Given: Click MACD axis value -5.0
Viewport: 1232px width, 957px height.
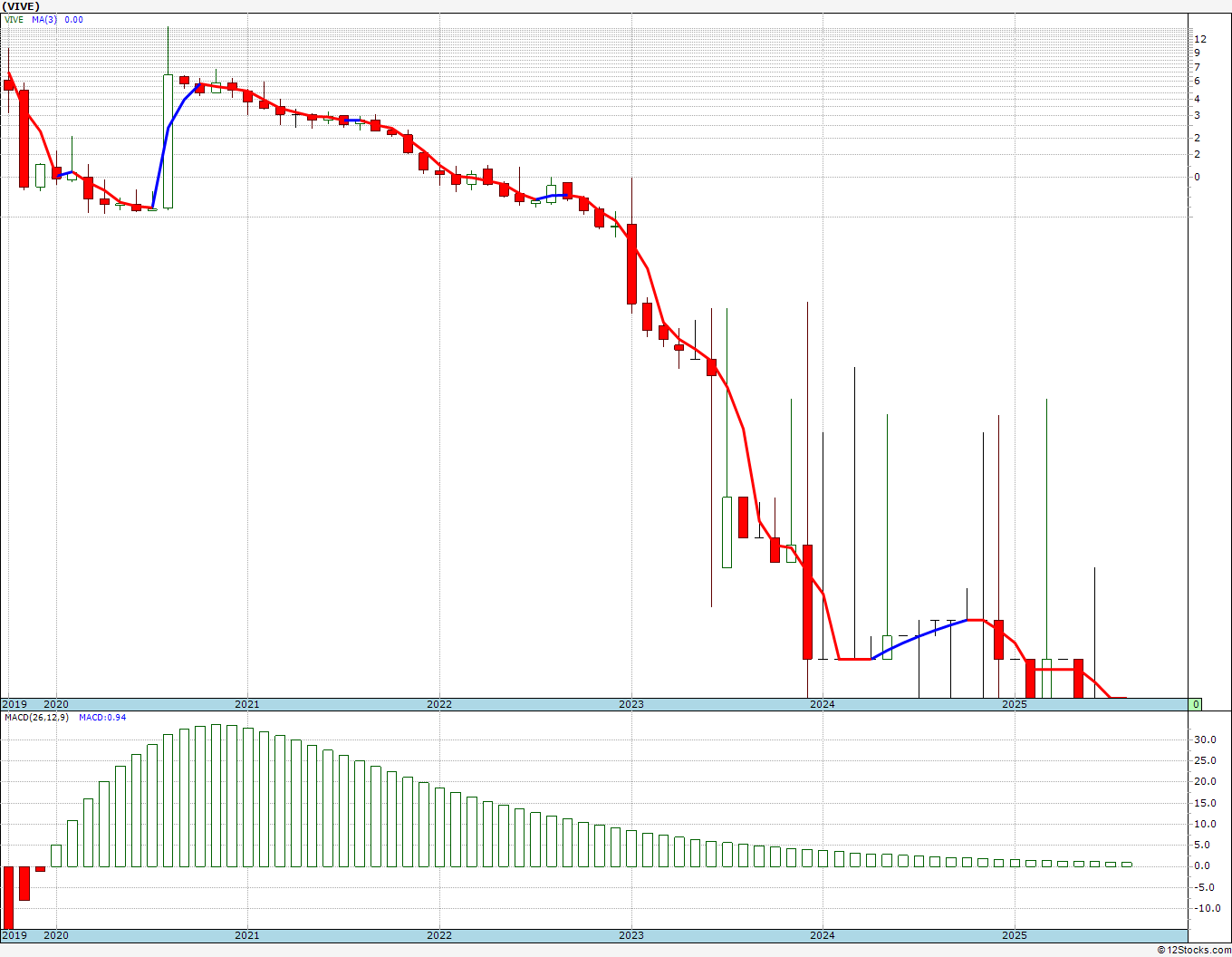Looking at the screenshot, I should click(x=1204, y=888).
